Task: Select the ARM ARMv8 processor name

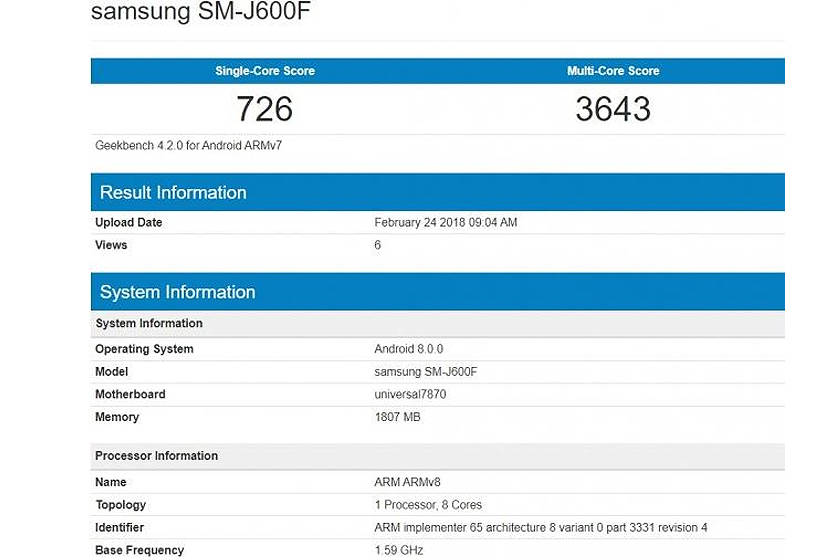Action: (x=407, y=482)
